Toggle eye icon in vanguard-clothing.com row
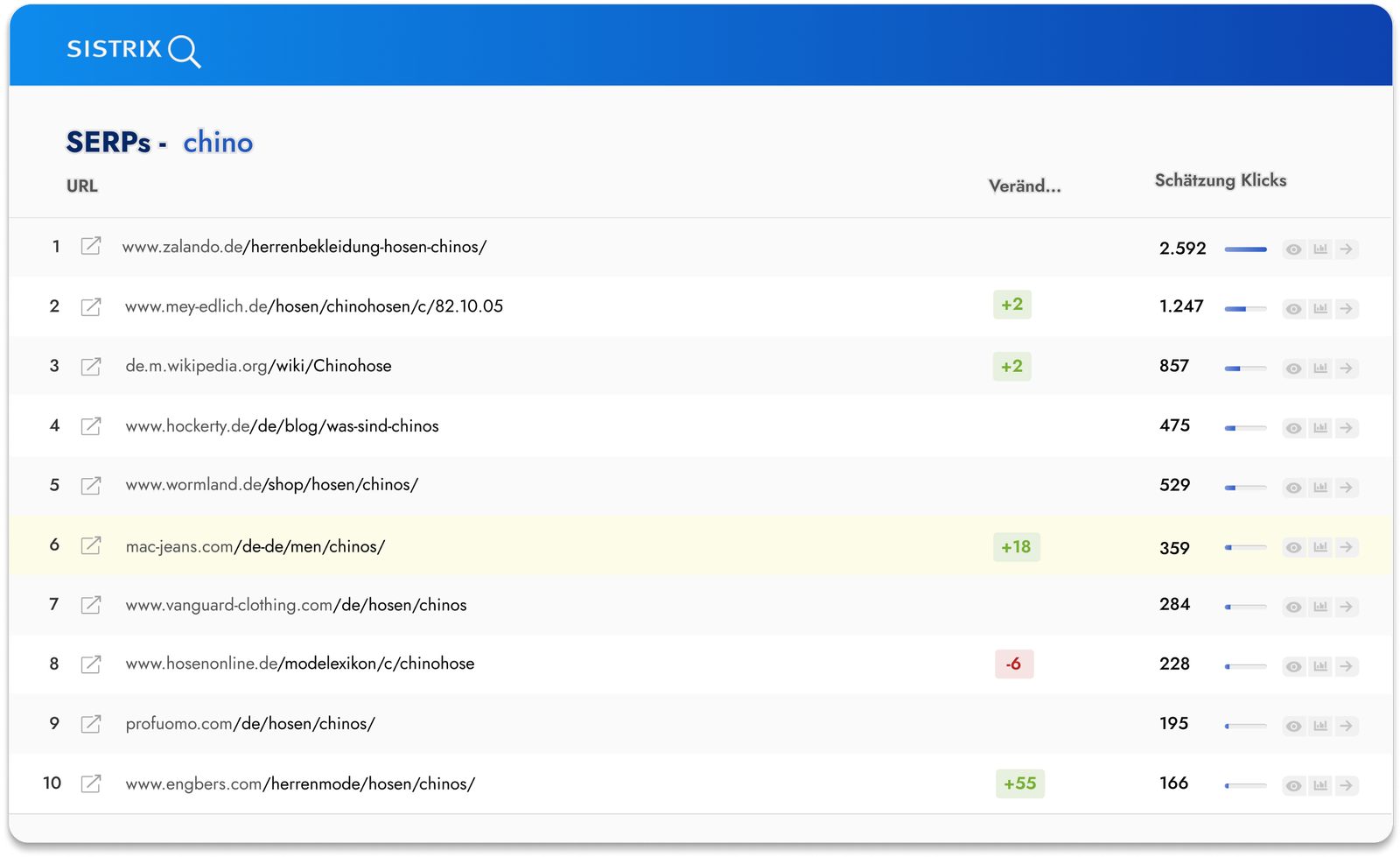 pyautogui.click(x=1293, y=607)
